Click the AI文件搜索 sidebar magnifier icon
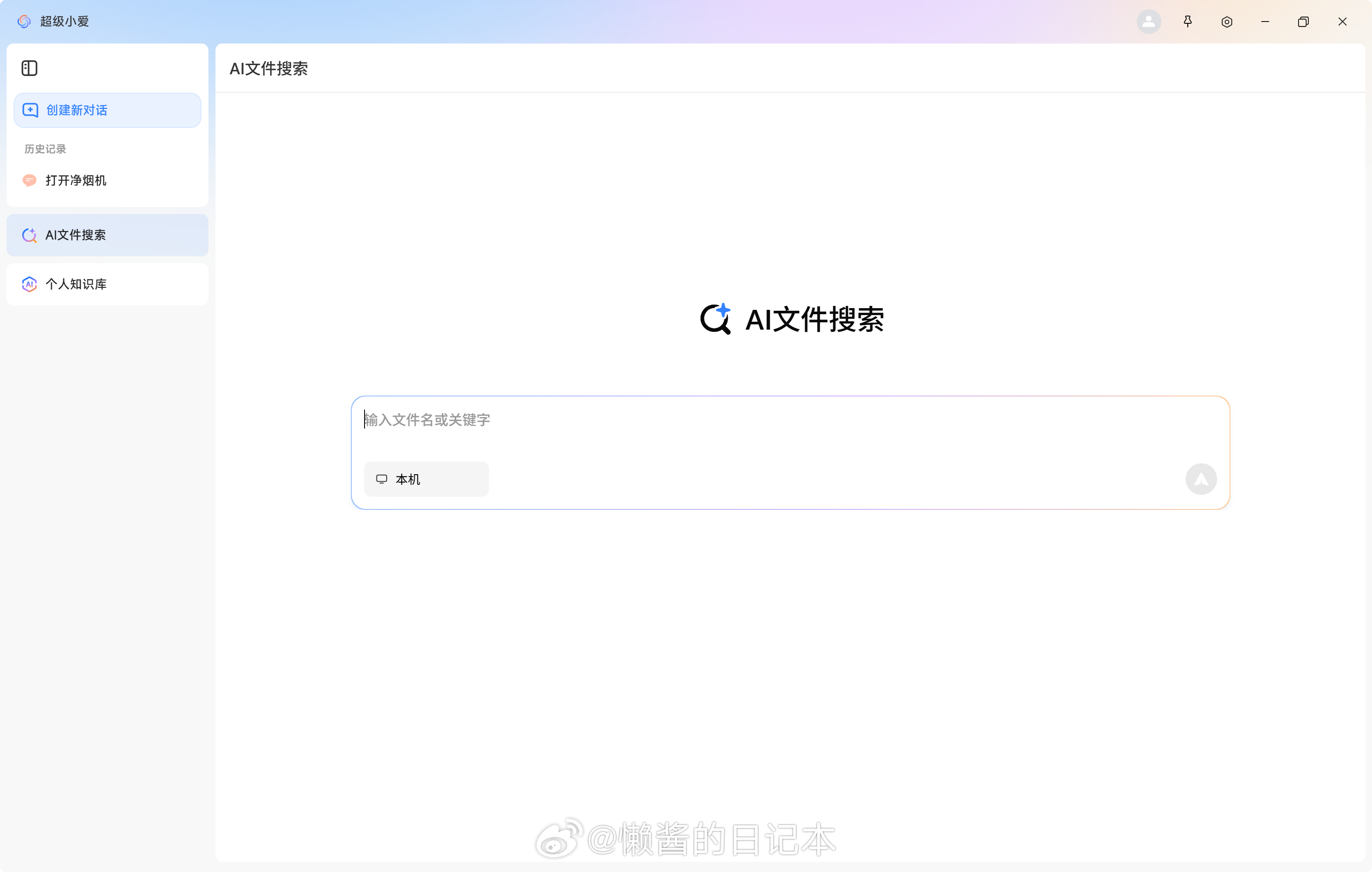1372x872 pixels. point(29,235)
